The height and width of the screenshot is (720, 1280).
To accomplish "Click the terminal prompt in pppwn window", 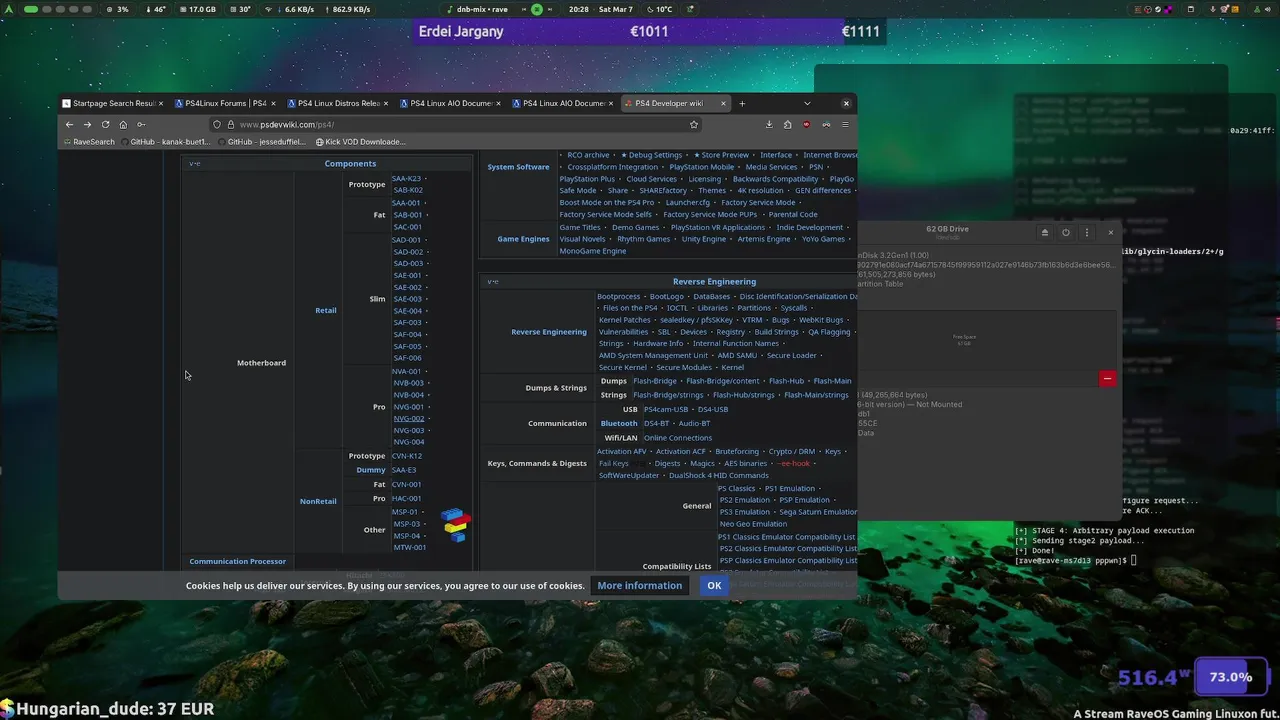I will coord(1076,560).
